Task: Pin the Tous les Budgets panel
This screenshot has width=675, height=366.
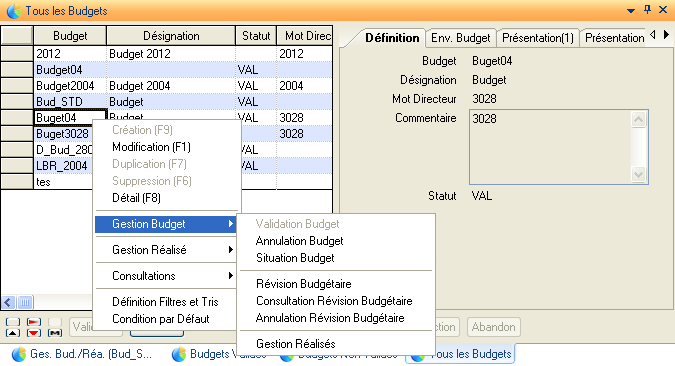Action: click(647, 10)
